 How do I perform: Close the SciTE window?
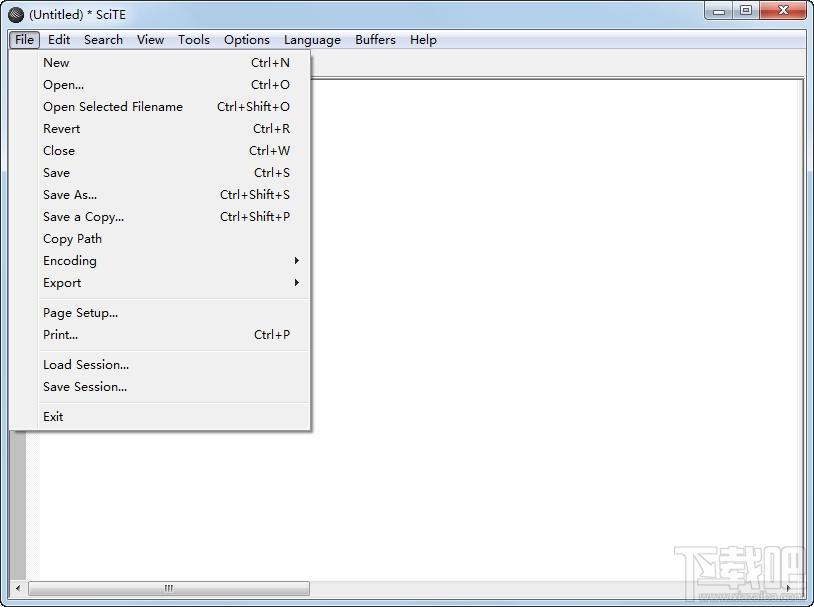[783, 10]
